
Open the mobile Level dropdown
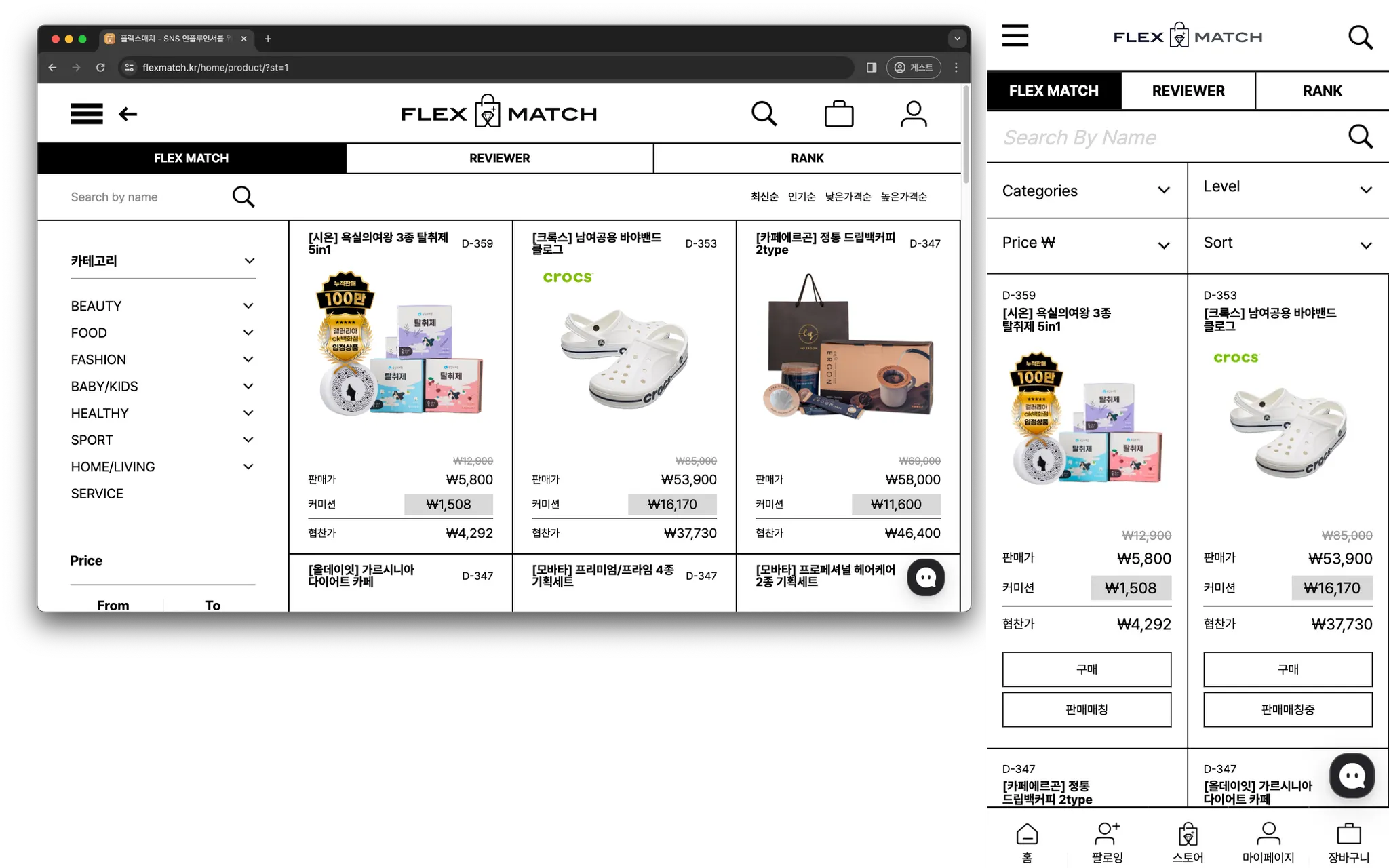click(x=1287, y=188)
